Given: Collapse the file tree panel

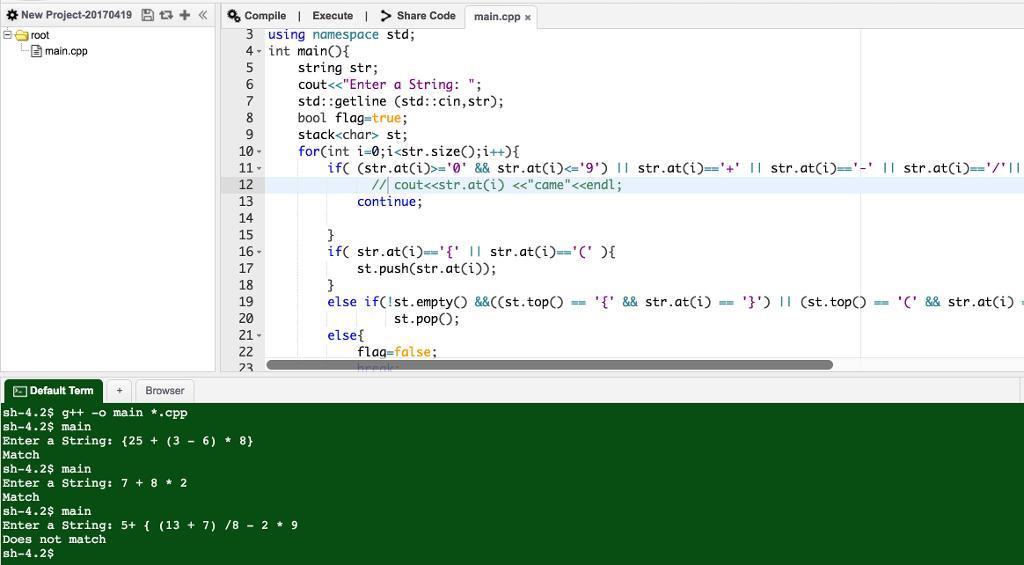Looking at the screenshot, I should click(x=203, y=15).
